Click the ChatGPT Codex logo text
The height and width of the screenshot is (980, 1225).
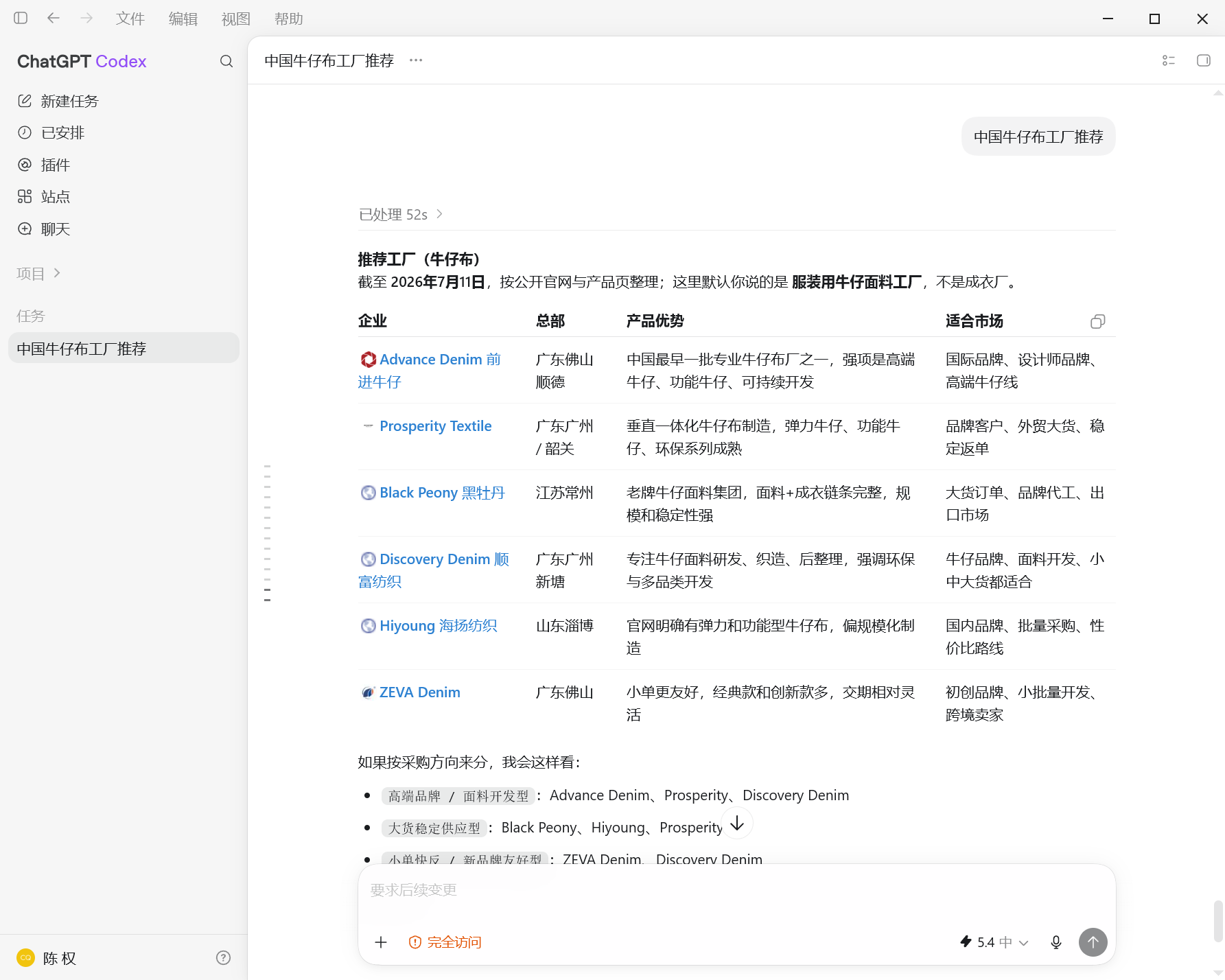[82, 61]
